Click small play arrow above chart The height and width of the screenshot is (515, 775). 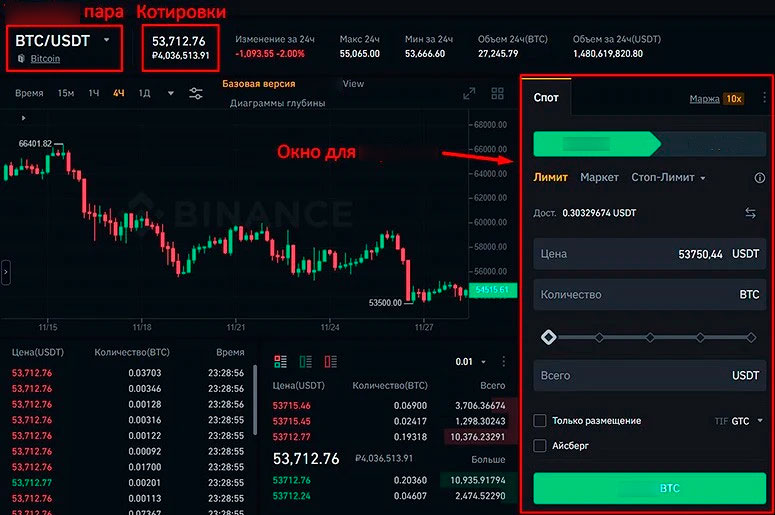(23, 118)
